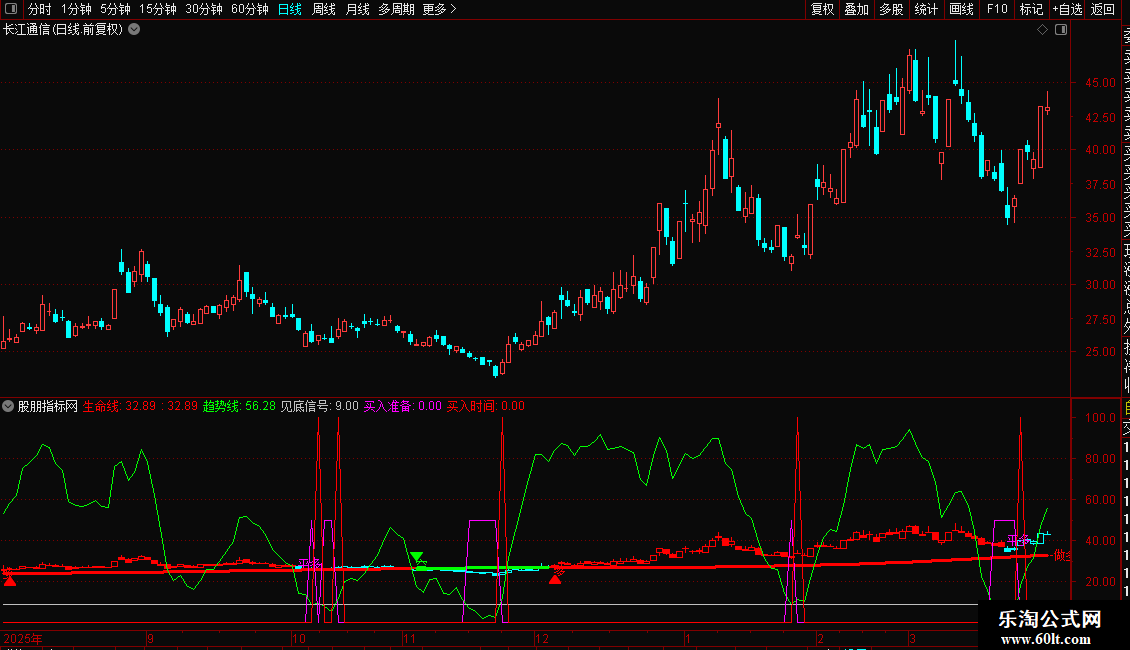This screenshot has width=1130, height=650.
Task: Click the first red up-triangle signal marker
Action: (9, 581)
